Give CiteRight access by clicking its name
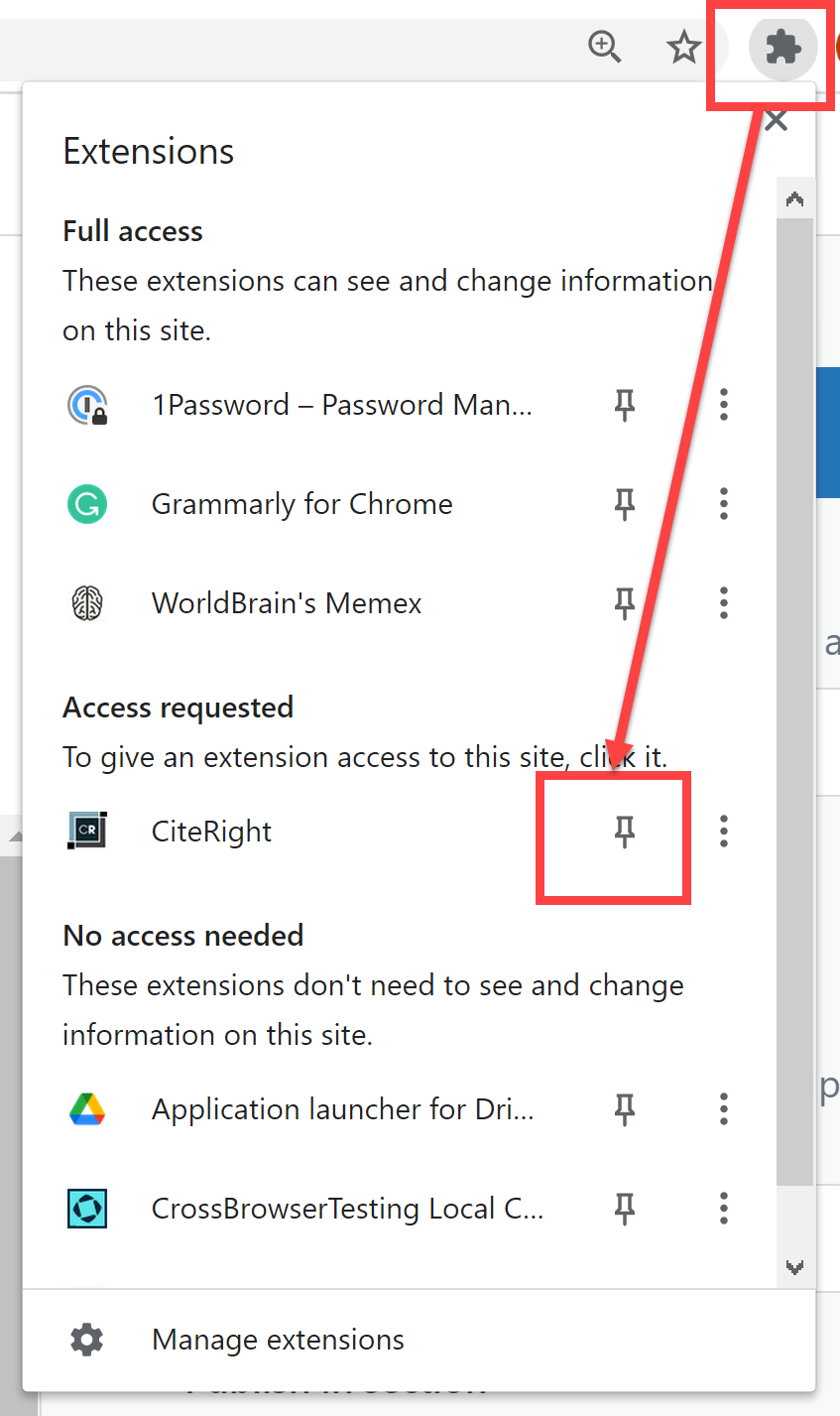Screen dimensions: 840x1416 211,832
